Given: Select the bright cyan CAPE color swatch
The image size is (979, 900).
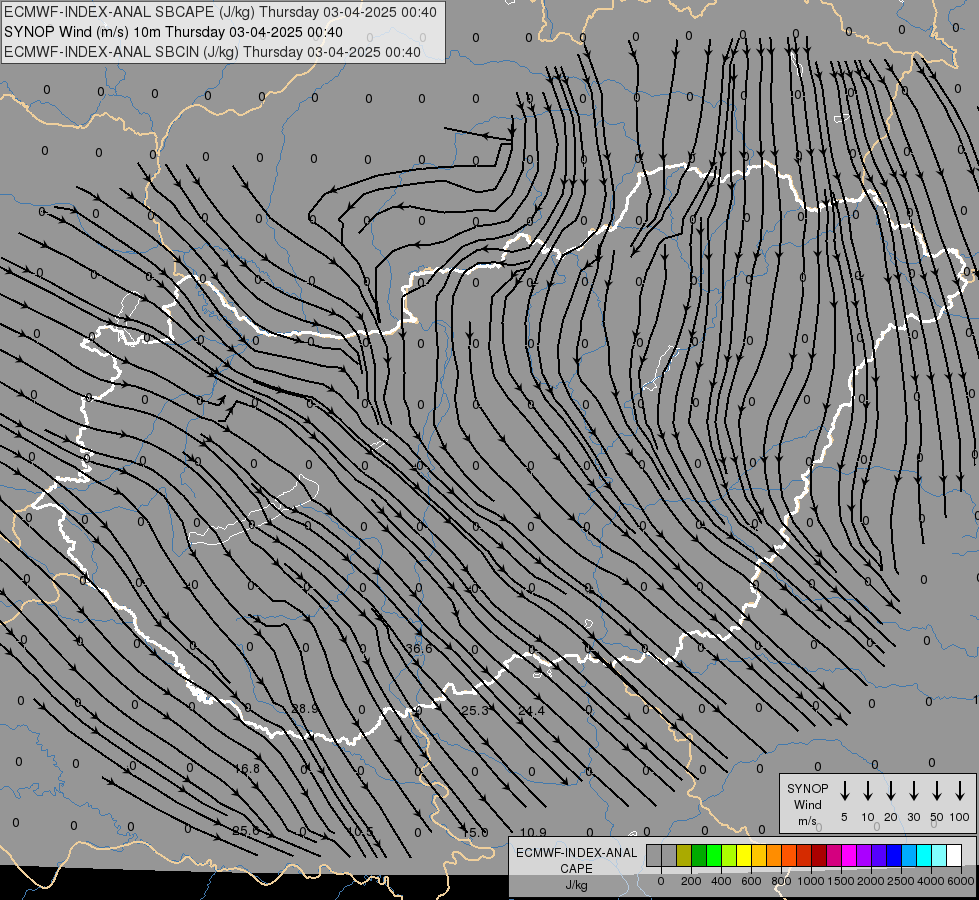Looking at the screenshot, I should pyautogui.click(x=923, y=855).
